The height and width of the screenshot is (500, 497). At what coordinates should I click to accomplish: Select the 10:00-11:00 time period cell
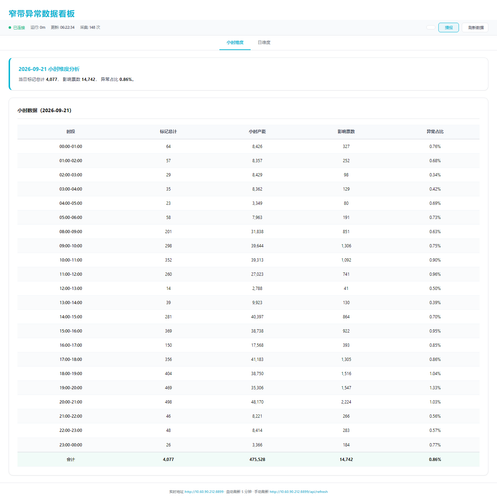71,260
